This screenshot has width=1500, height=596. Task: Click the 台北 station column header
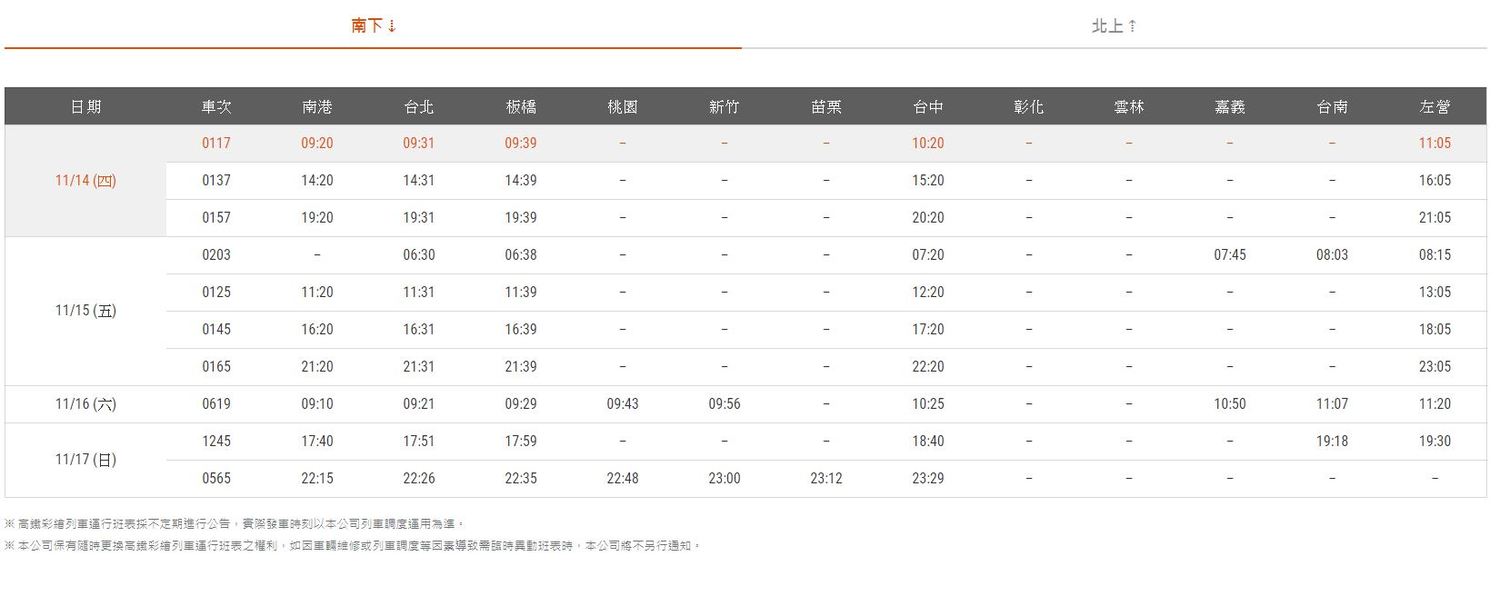[x=418, y=106]
